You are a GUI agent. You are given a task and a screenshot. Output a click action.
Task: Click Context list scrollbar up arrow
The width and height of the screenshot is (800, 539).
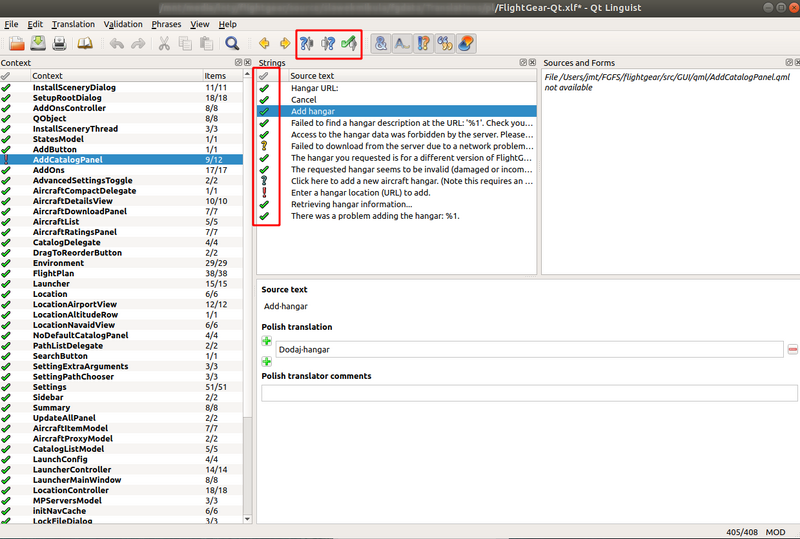pyautogui.click(x=247, y=74)
